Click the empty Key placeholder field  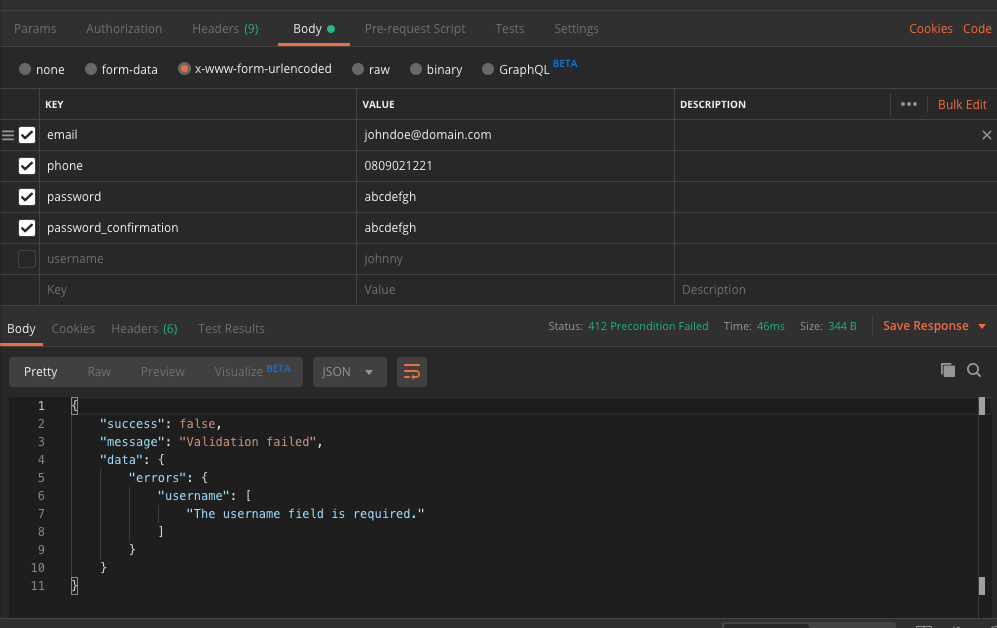(198, 290)
